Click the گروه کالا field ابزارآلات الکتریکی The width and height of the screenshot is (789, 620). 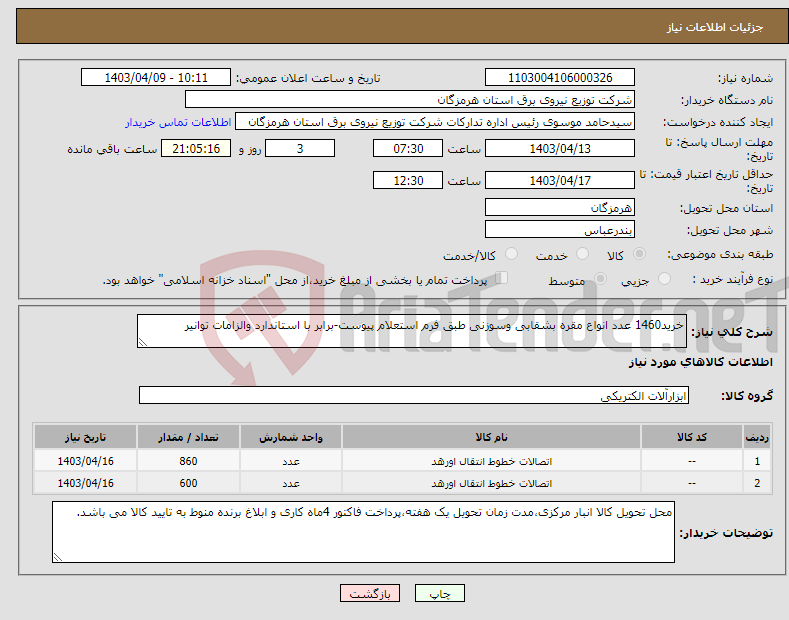point(414,396)
